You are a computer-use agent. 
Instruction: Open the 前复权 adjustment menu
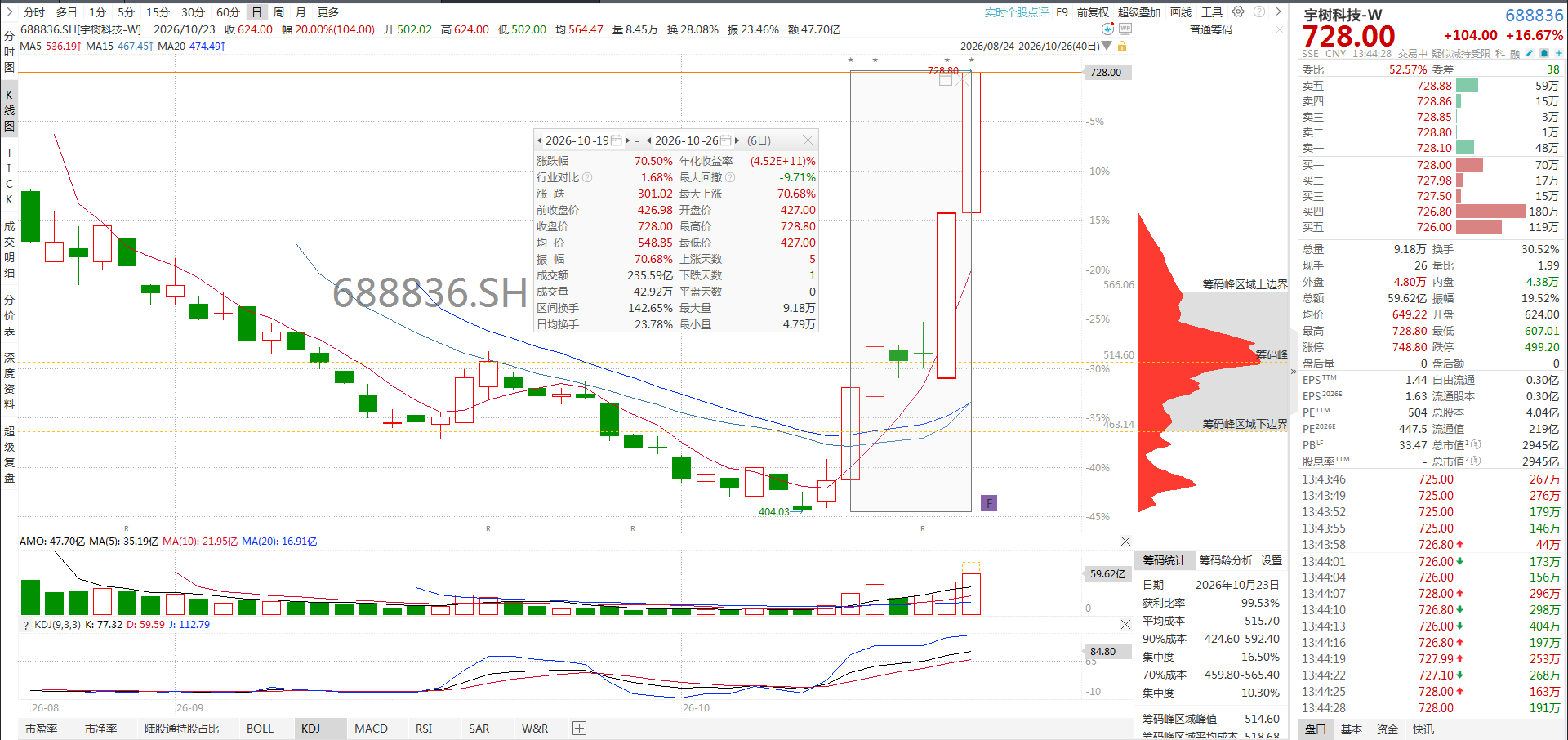point(1093,12)
